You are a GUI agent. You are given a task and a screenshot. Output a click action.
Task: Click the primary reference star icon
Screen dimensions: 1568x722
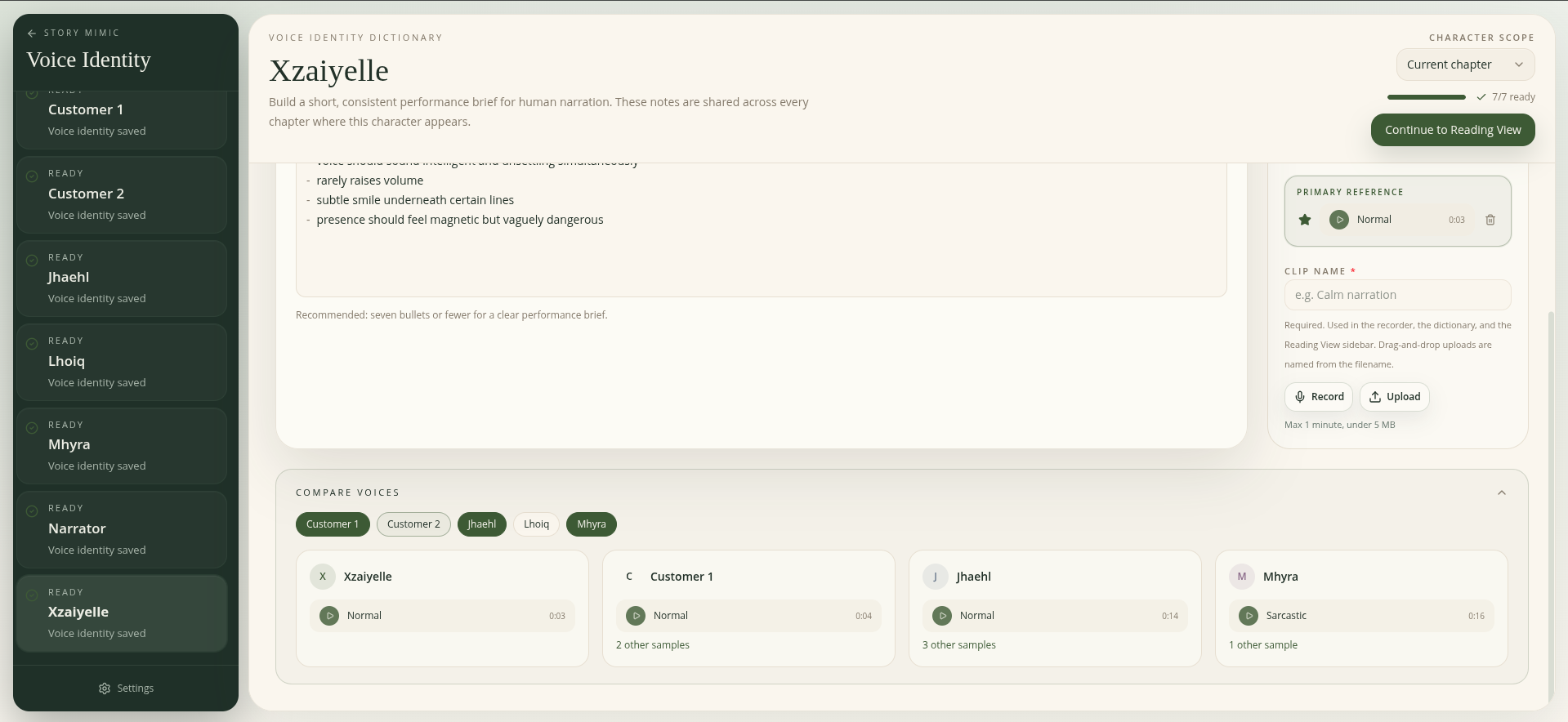[1305, 220]
